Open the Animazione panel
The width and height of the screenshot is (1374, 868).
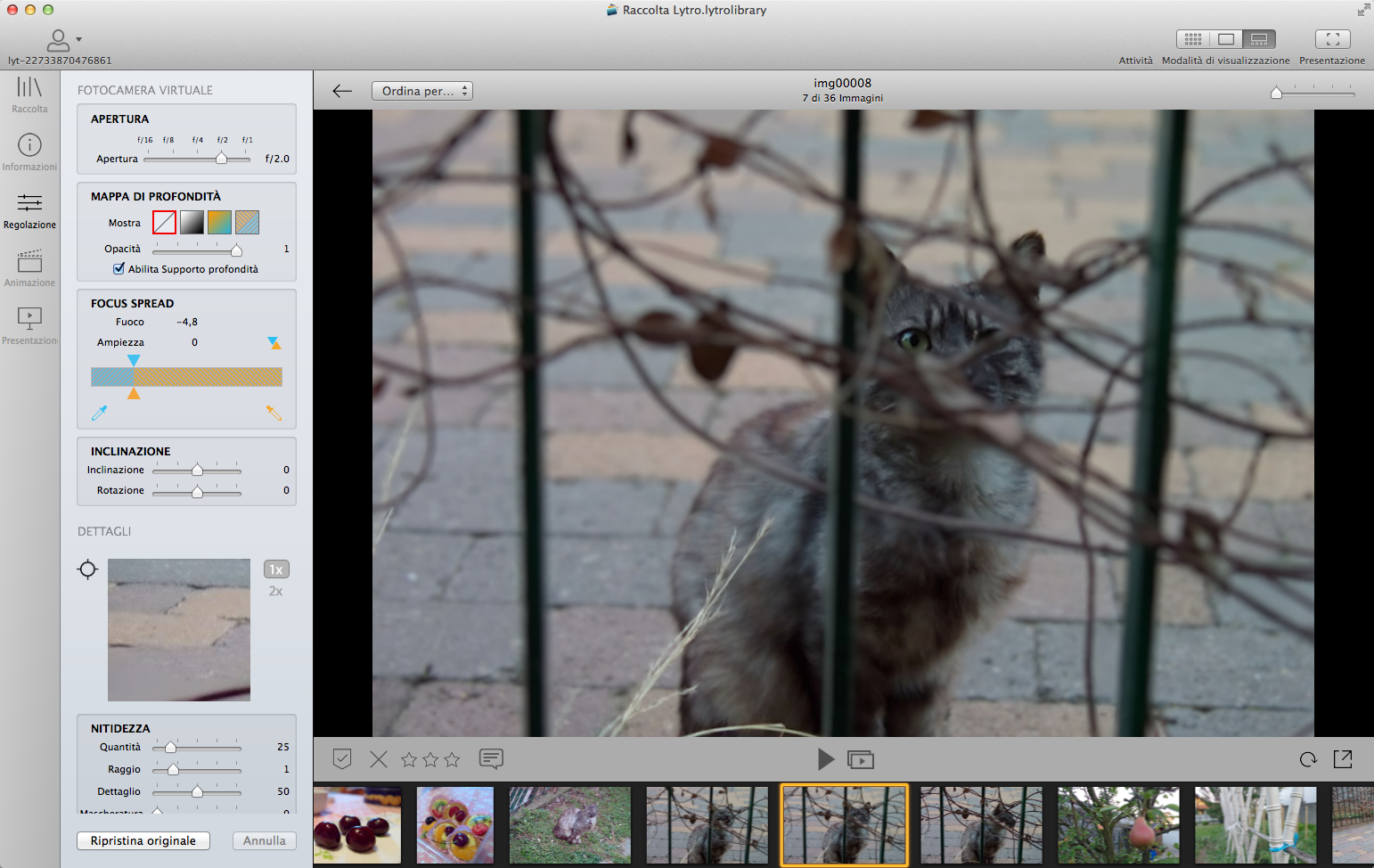coord(29,268)
